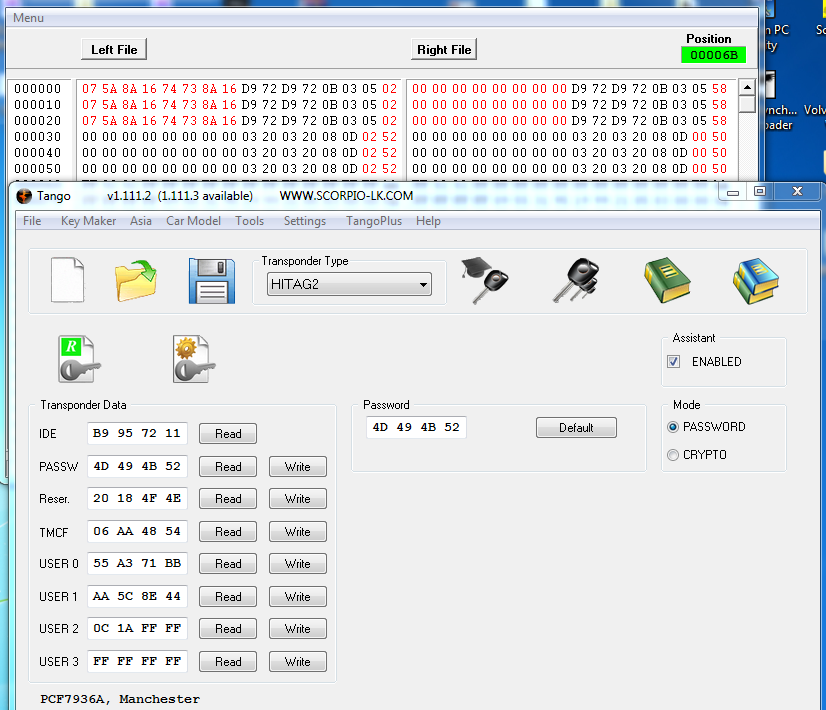Open the File menu in Tango
This screenshot has height=710, width=826.
coord(32,221)
